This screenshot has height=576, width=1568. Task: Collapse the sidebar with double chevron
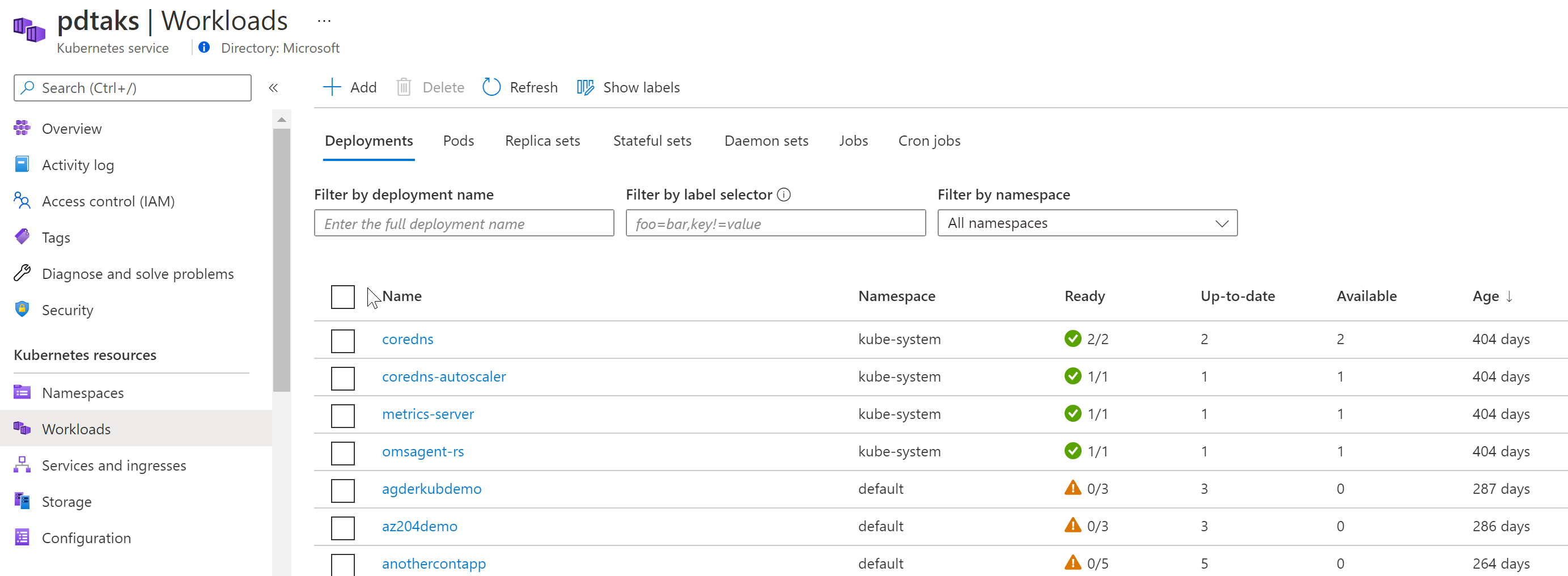click(x=273, y=88)
